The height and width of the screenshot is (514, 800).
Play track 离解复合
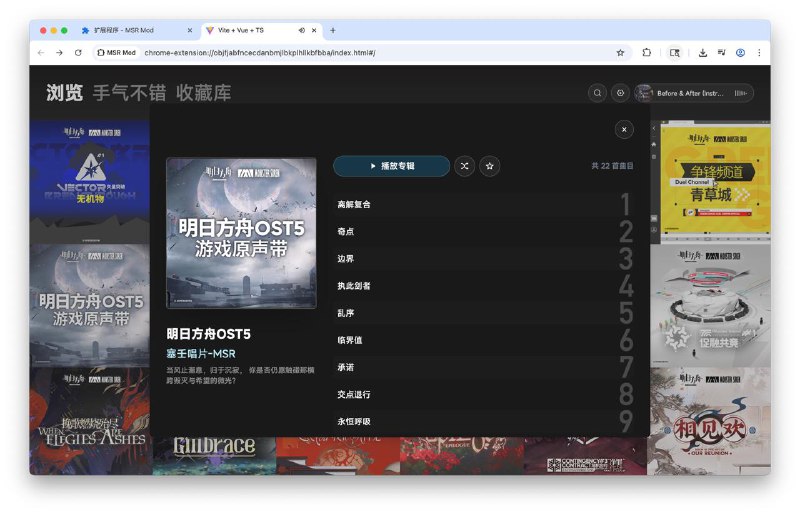click(x=484, y=204)
